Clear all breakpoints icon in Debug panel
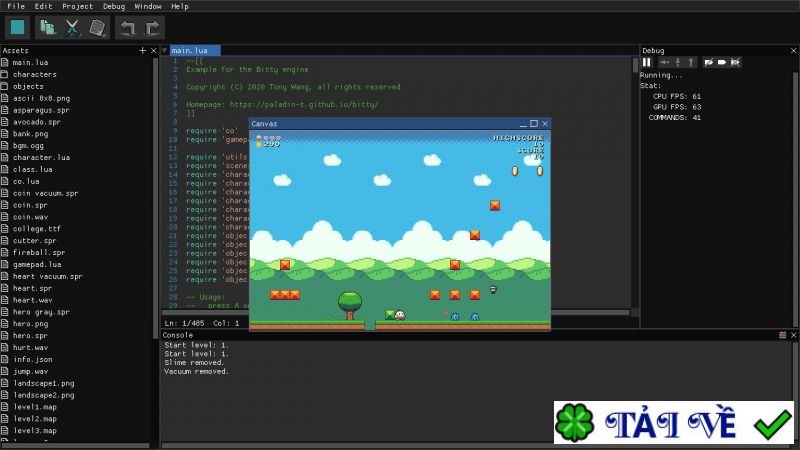The image size is (800, 450). pyautogui.click(x=735, y=62)
